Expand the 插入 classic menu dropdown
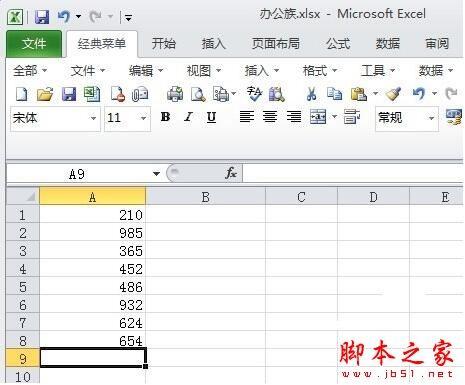 [262, 71]
